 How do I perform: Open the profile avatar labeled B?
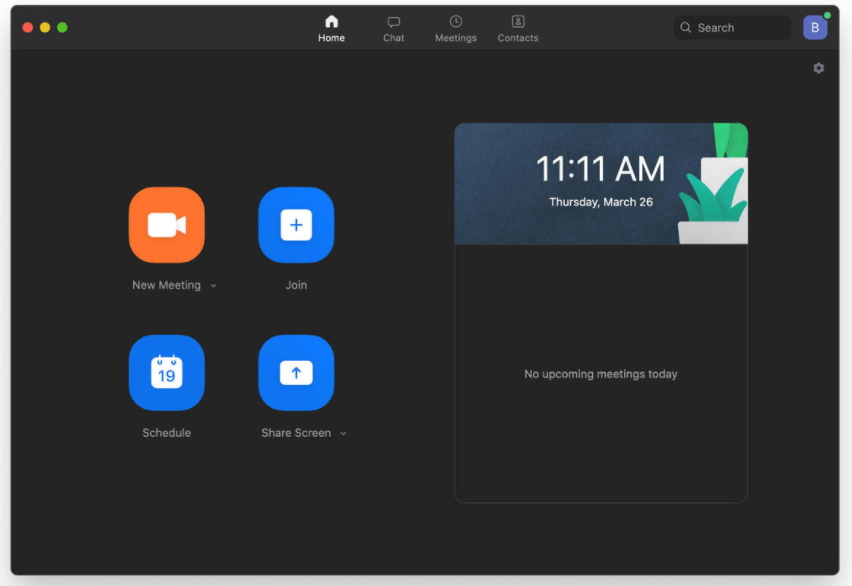coord(815,28)
